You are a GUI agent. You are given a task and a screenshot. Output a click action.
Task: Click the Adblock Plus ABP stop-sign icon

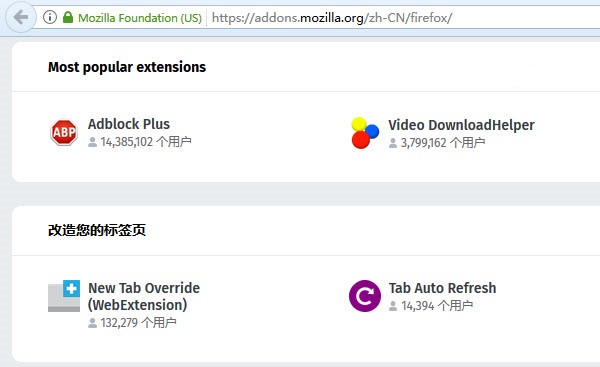pos(64,132)
